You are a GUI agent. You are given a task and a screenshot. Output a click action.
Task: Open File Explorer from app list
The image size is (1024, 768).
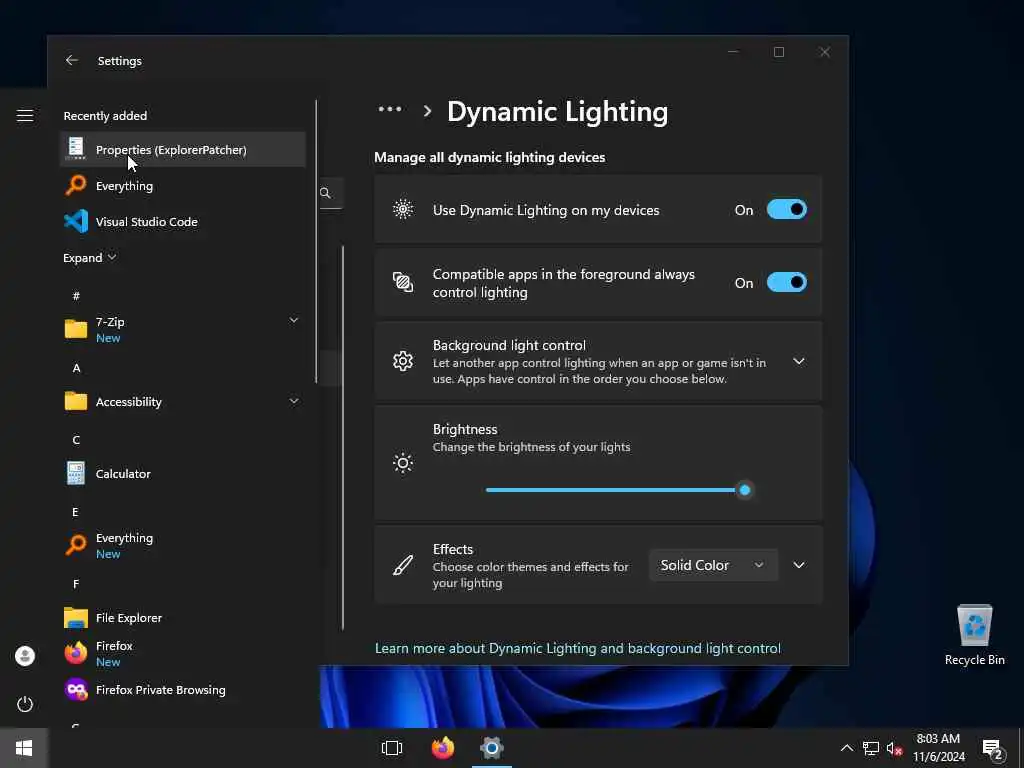click(183, 617)
